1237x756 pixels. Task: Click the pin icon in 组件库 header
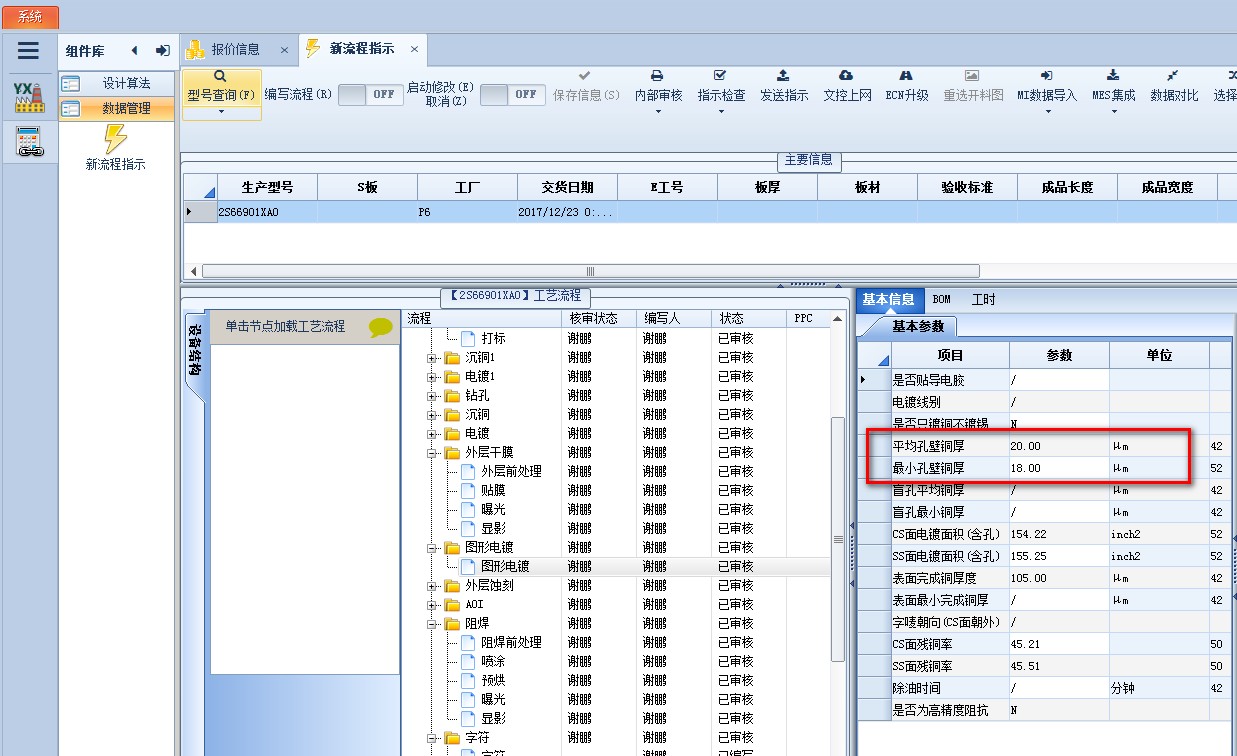tap(162, 51)
